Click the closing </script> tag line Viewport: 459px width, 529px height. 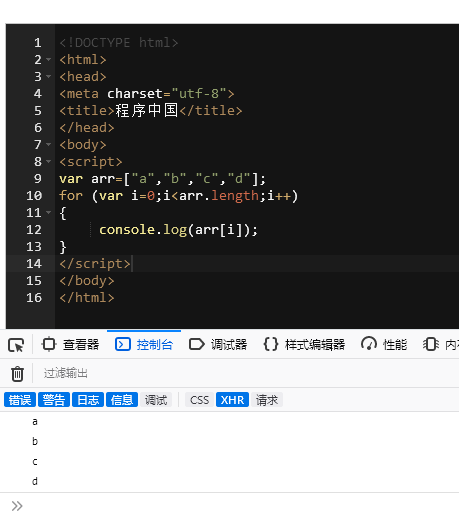(95, 264)
